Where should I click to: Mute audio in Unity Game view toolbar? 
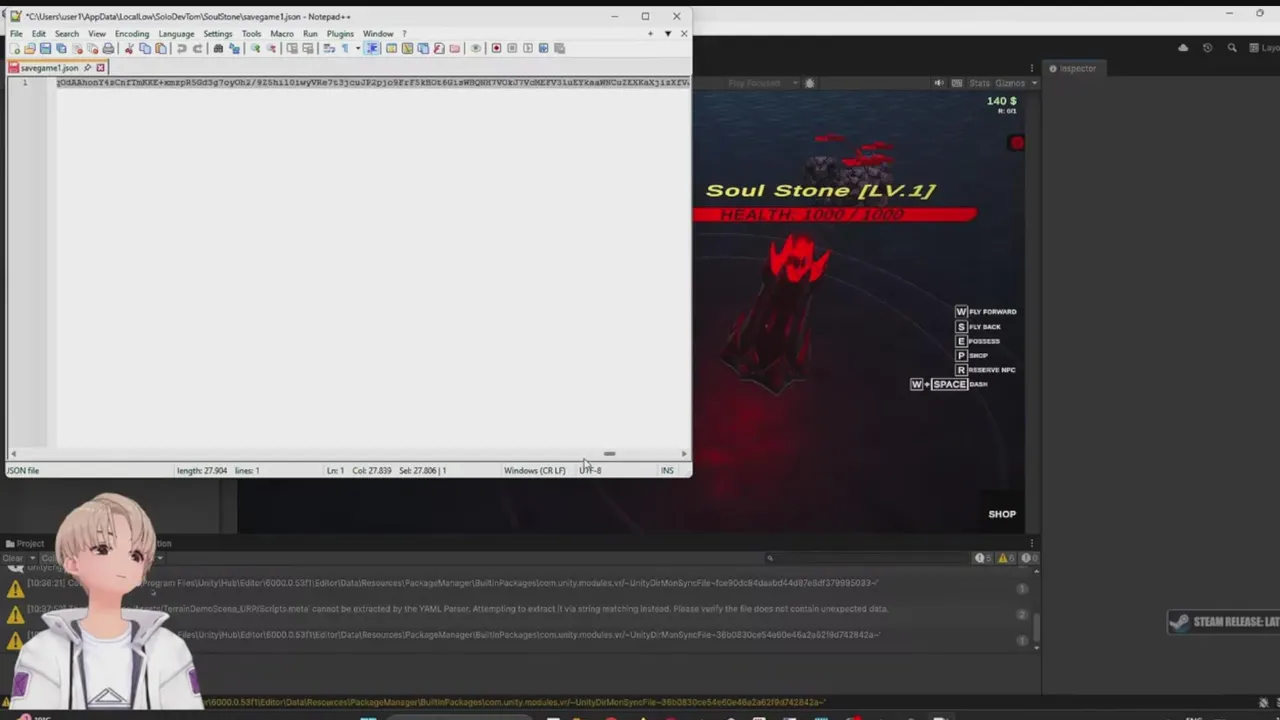click(x=939, y=83)
